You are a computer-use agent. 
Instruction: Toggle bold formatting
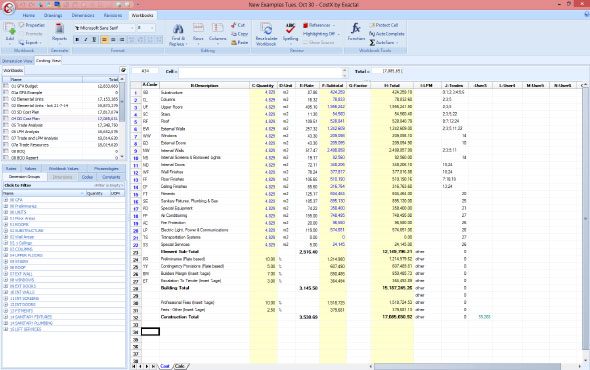pos(77,40)
